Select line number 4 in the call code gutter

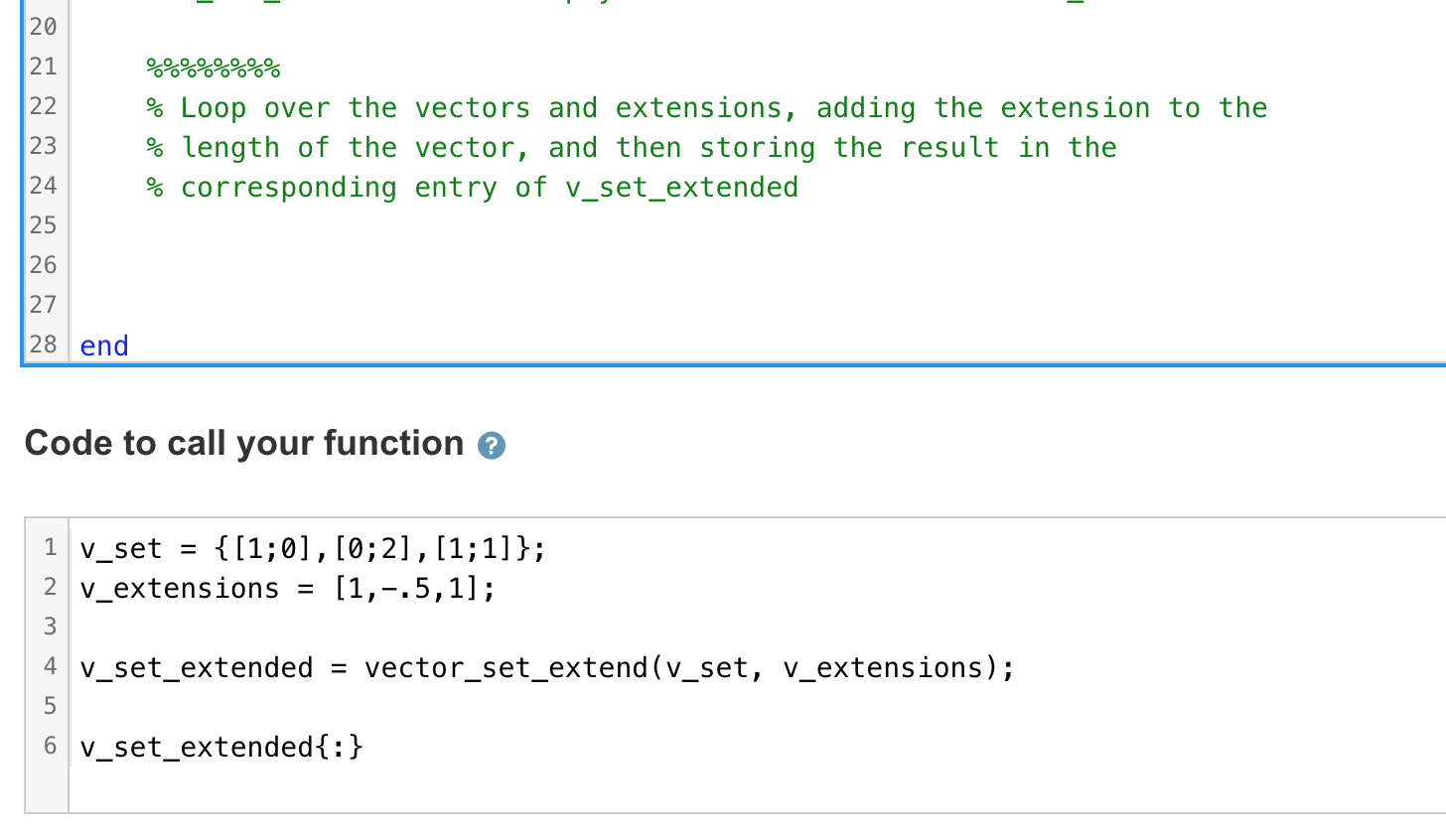pyautogui.click(x=50, y=666)
